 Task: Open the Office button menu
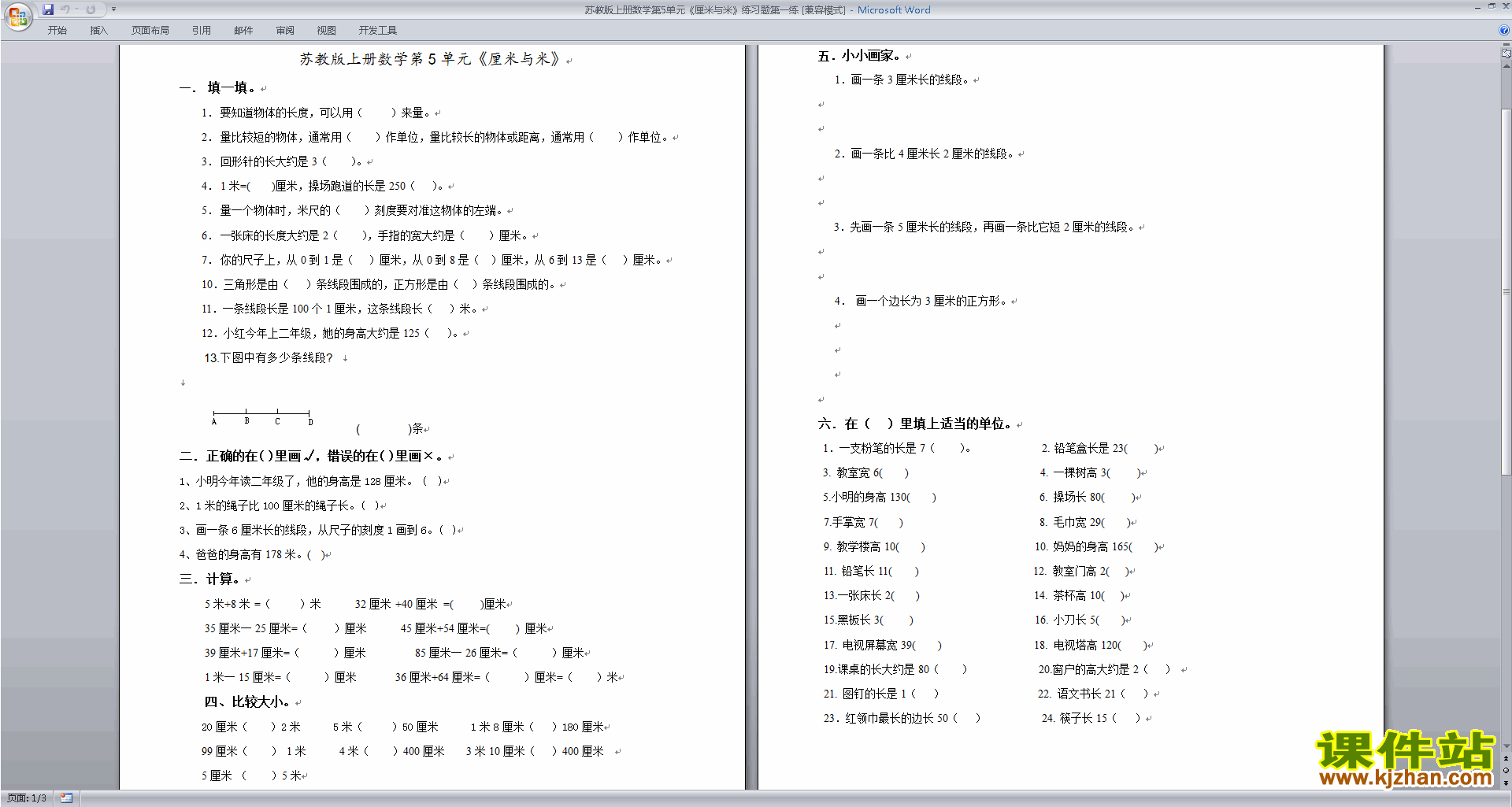click(x=17, y=16)
